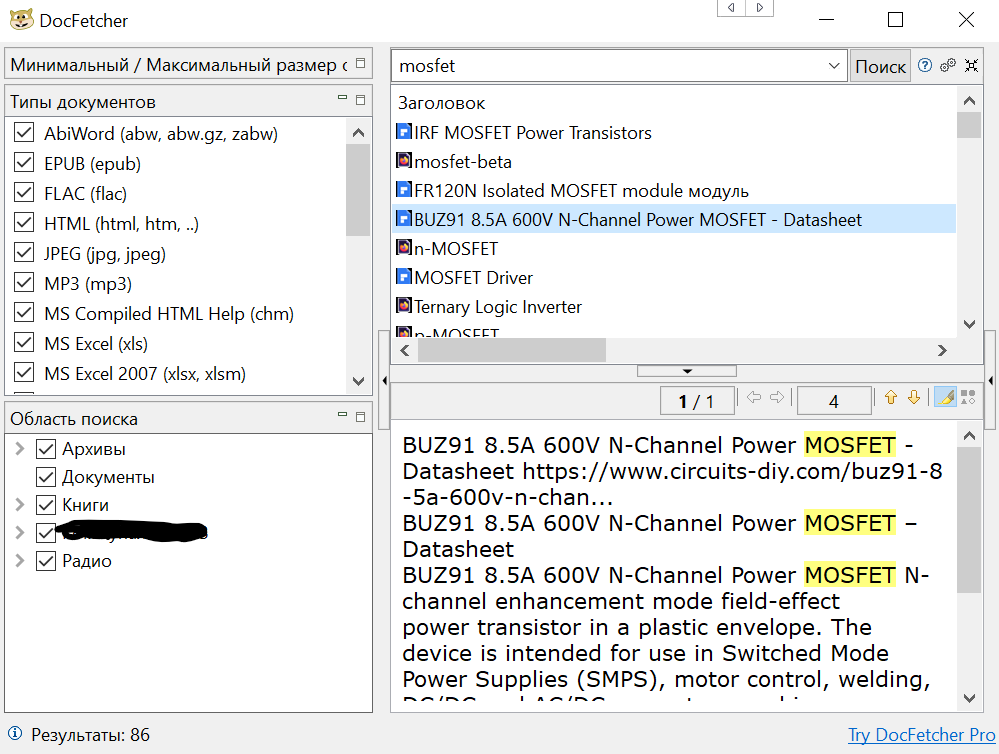Open the search help question-mark icon
This screenshot has height=754, width=999.
924,65
